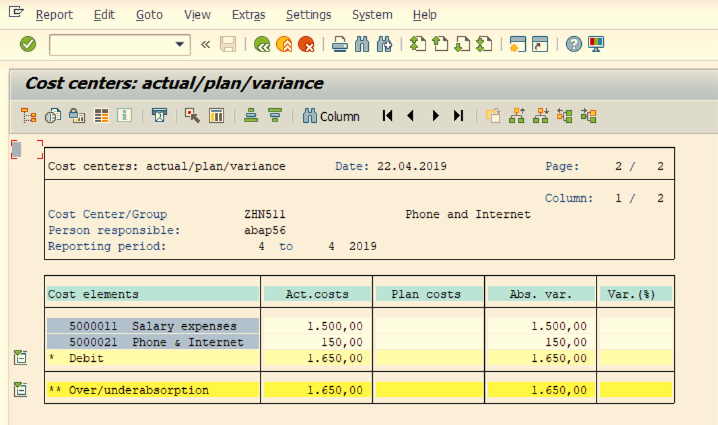Open the System menu

click(372, 15)
